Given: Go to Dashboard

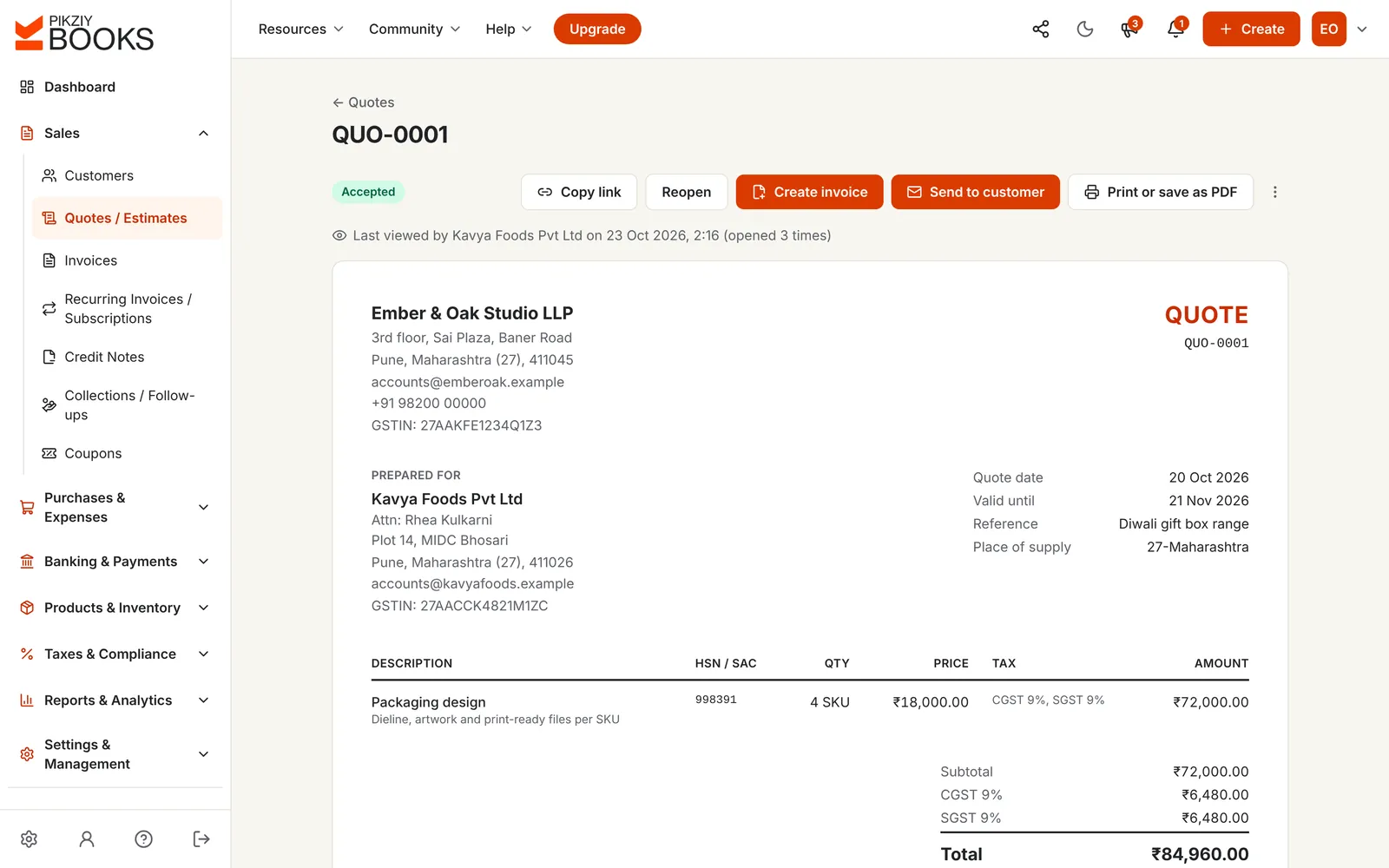Looking at the screenshot, I should [x=115, y=87].
